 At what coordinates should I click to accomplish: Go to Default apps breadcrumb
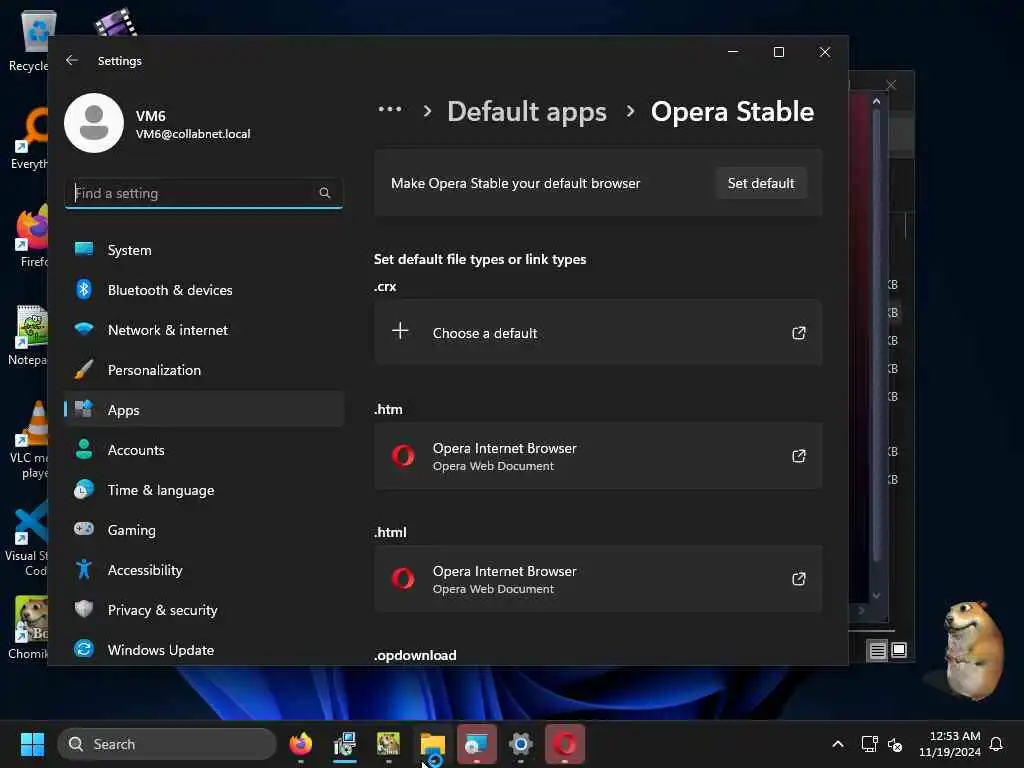(527, 112)
